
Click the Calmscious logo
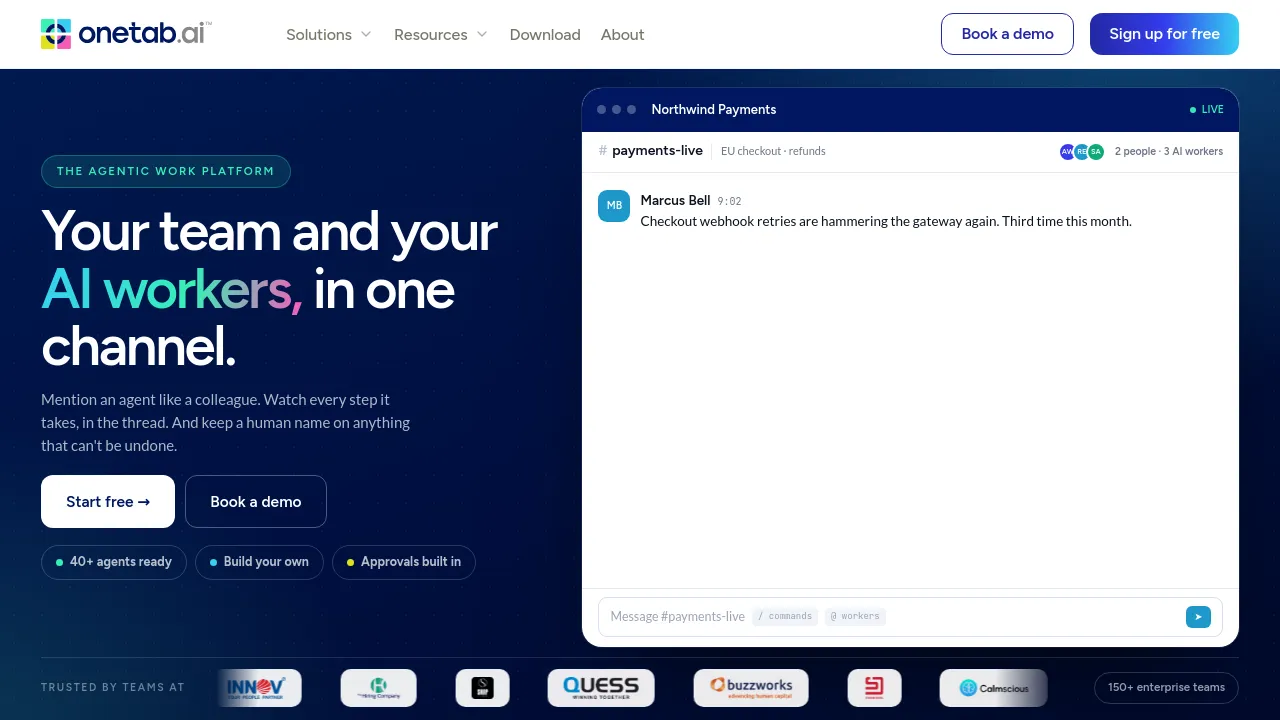pyautogui.click(x=993, y=688)
